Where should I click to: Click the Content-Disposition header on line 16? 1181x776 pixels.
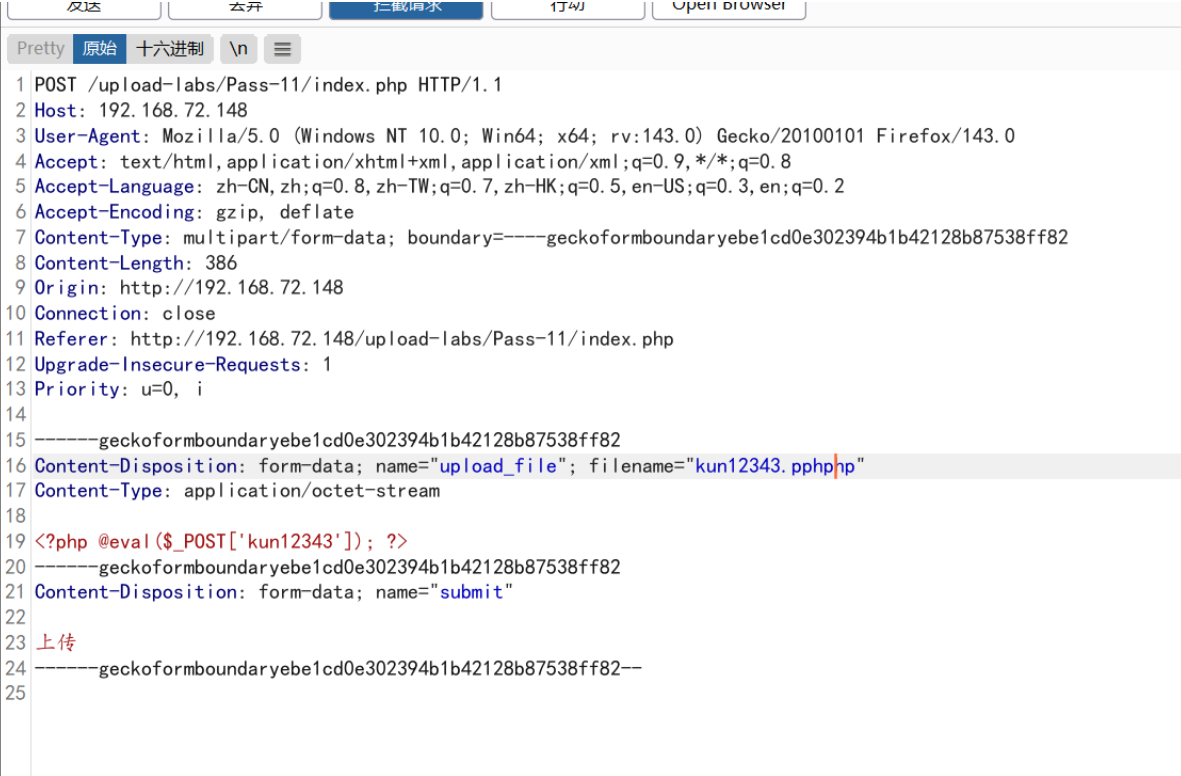point(136,466)
